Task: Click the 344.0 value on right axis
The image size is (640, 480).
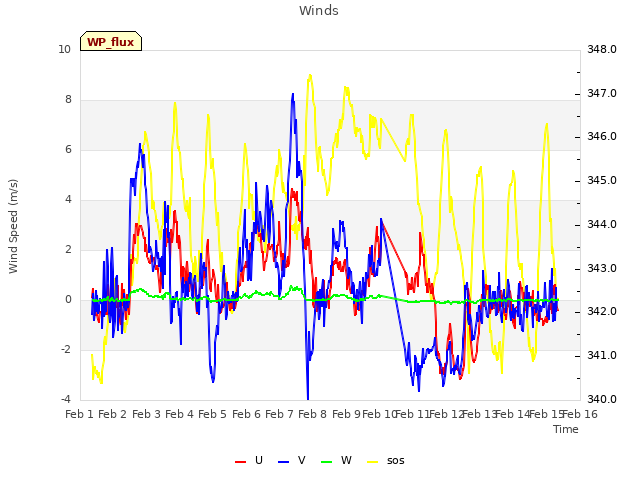Action: (x=602, y=224)
